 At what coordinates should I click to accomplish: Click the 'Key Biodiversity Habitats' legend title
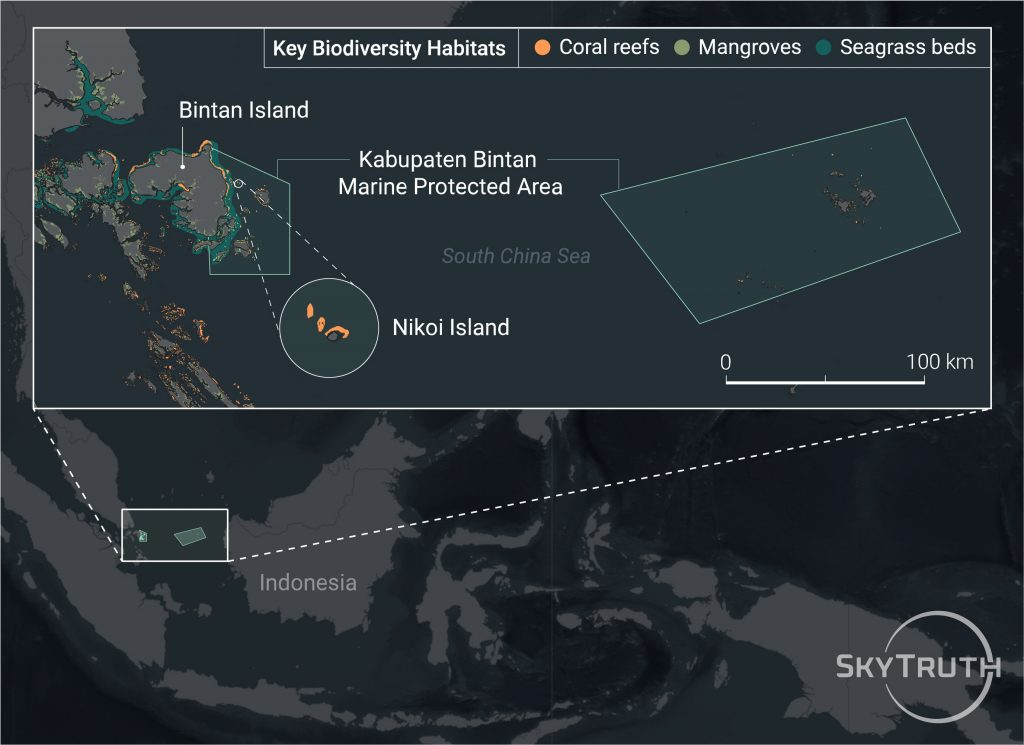click(x=389, y=48)
